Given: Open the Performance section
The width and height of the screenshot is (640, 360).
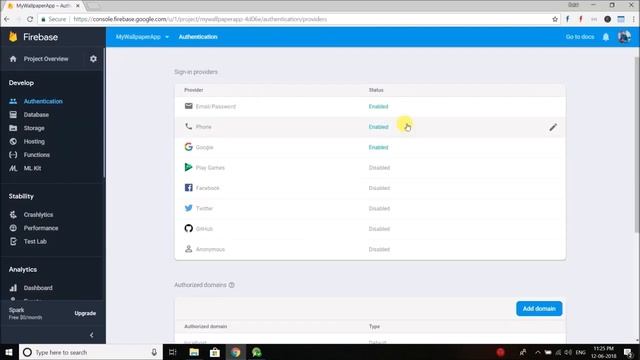Looking at the screenshot, I should [41, 228].
